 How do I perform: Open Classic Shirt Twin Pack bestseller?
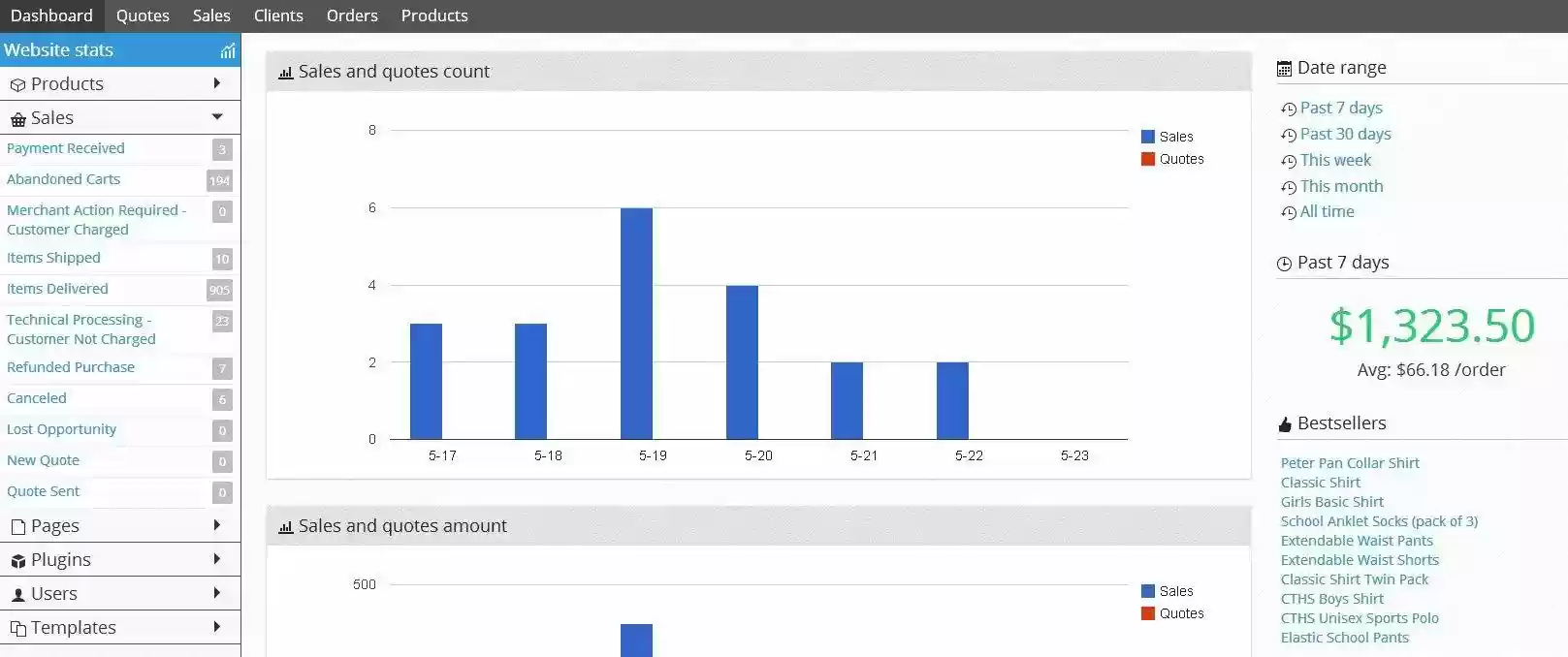coord(1355,579)
